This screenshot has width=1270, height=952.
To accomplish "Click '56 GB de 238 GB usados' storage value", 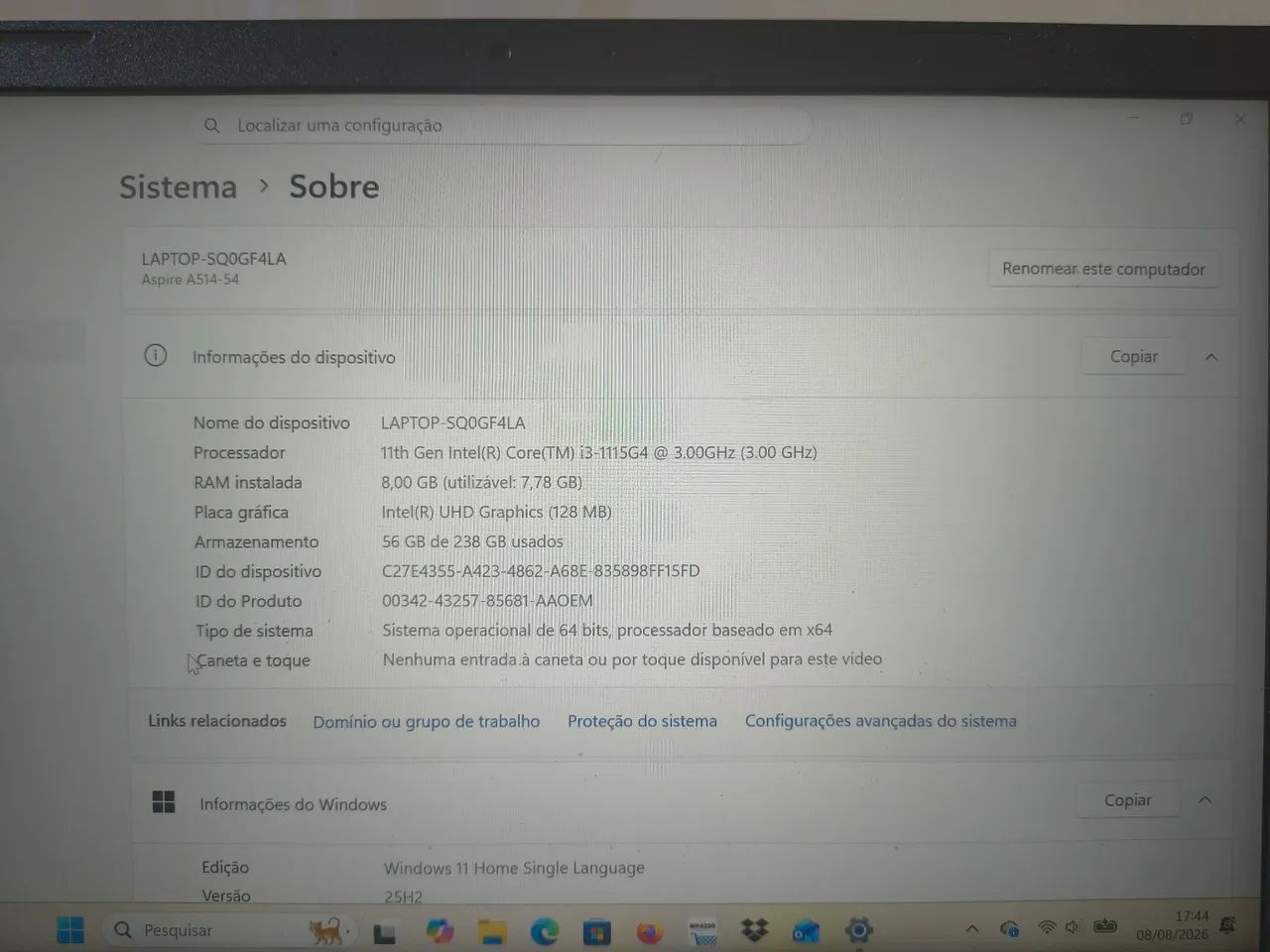I will (472, 541).
